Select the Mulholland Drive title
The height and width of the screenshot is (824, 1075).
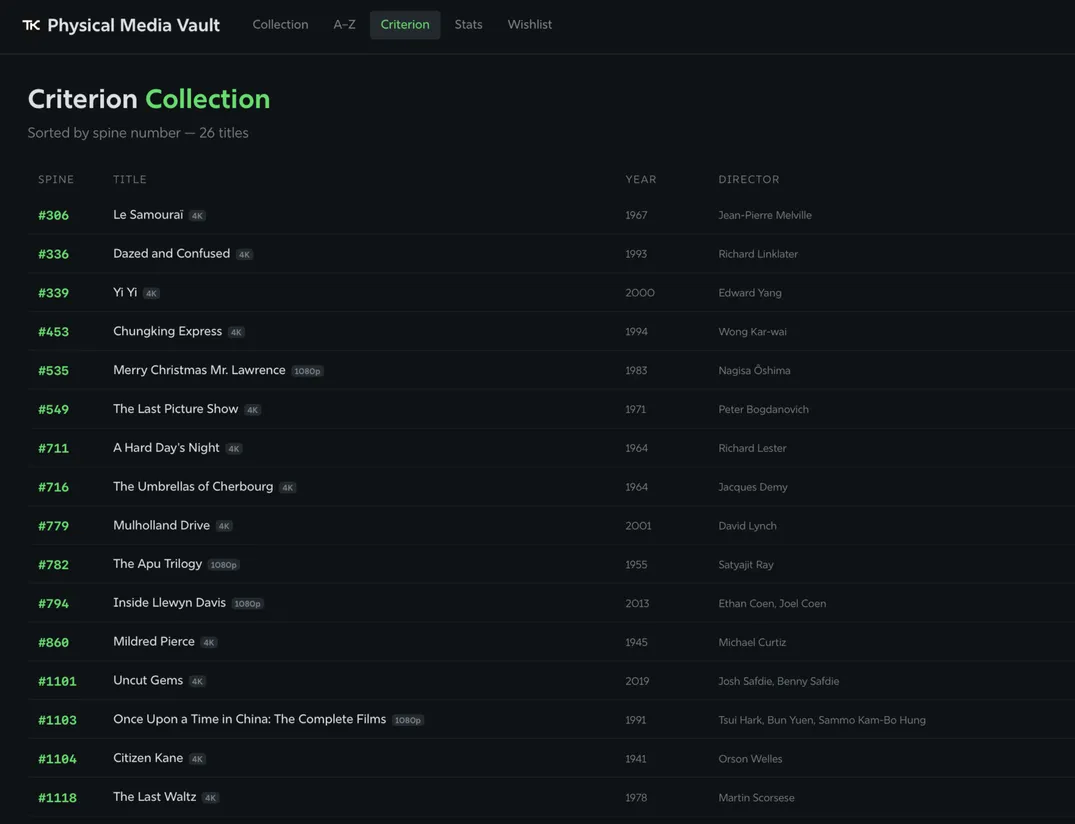[x=161, y=525]
